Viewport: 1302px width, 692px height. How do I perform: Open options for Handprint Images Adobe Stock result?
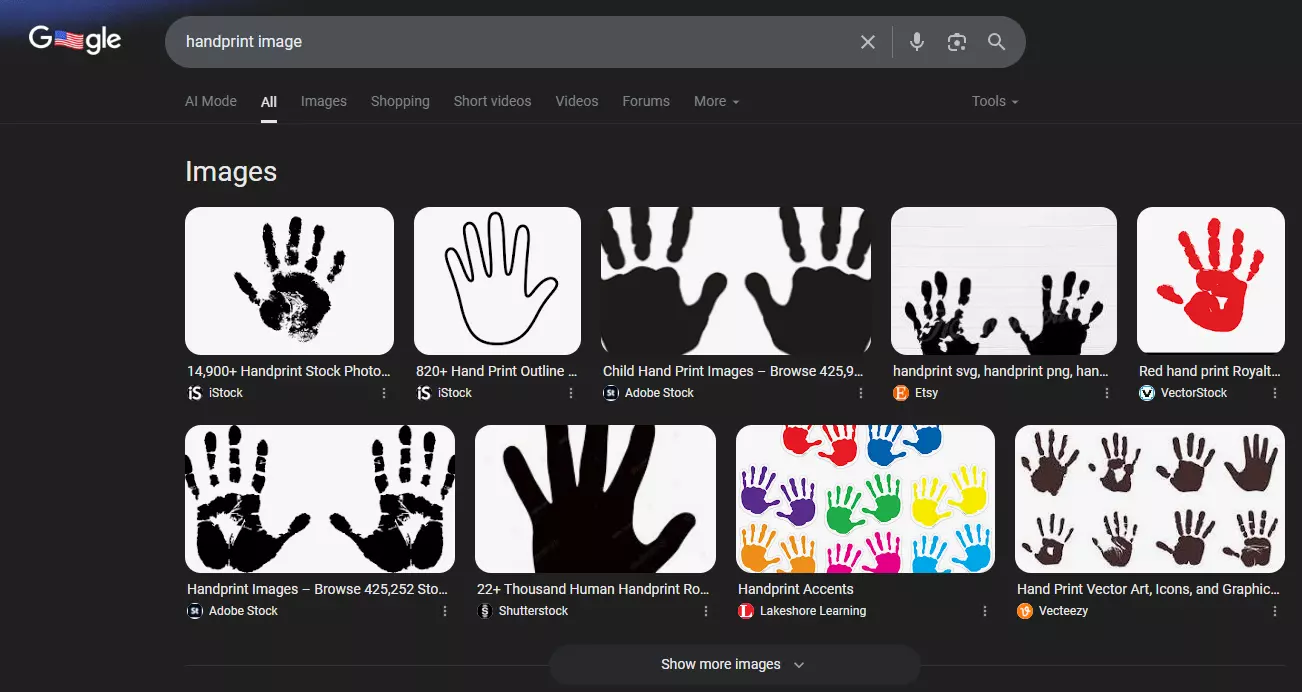[x=445, y=611]
